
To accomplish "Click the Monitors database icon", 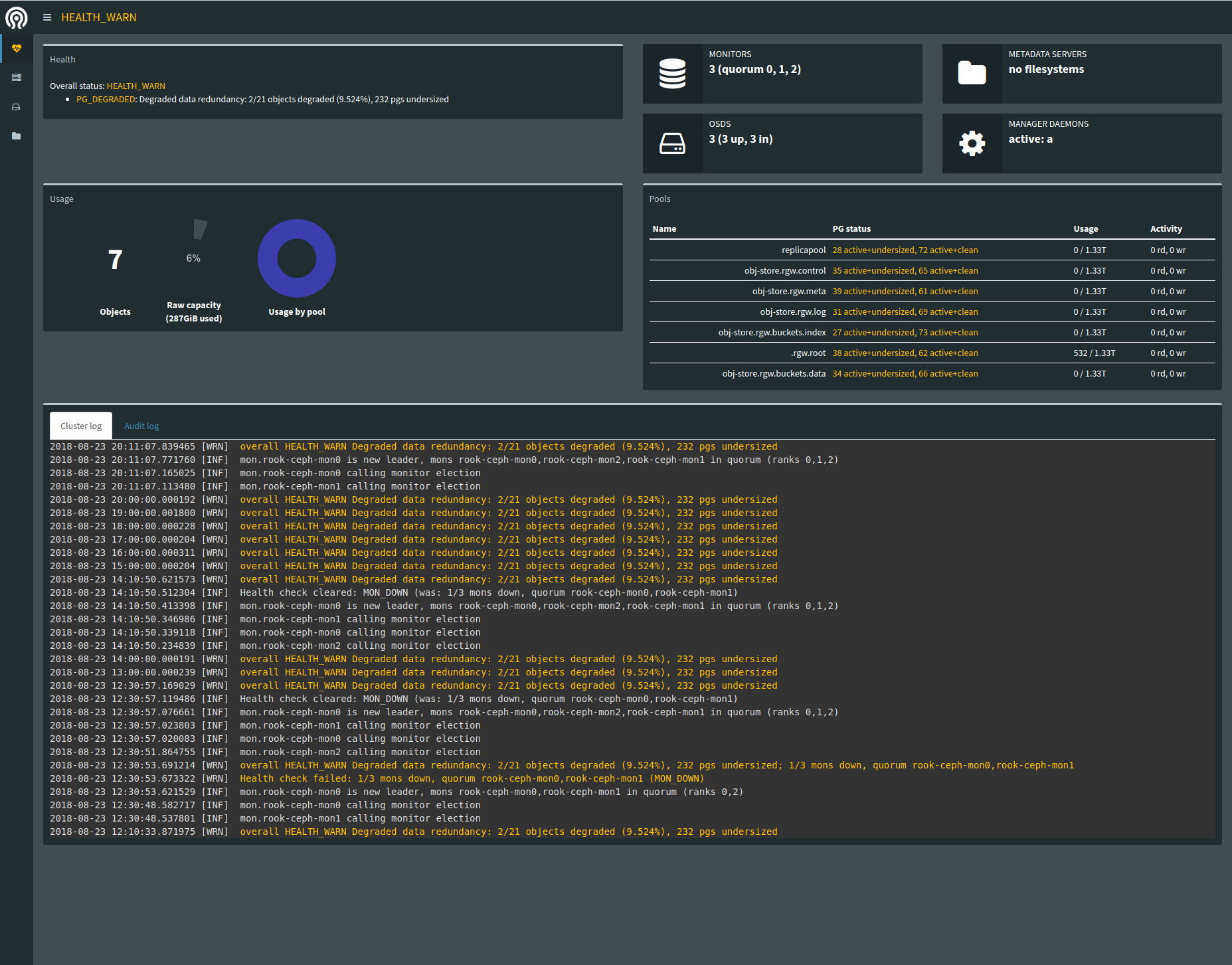I will click(x=672, y=74).
